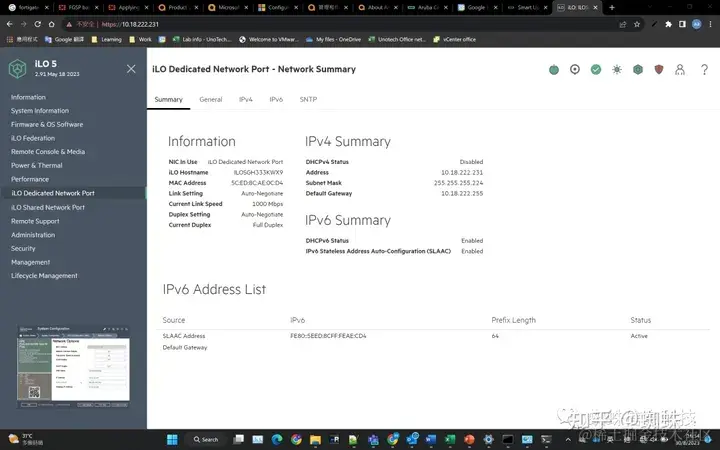Image resolution: width=720 pixels, height=450 pixels.
Task: Show hidden system tray icons chevron
Action: [568, 440]
